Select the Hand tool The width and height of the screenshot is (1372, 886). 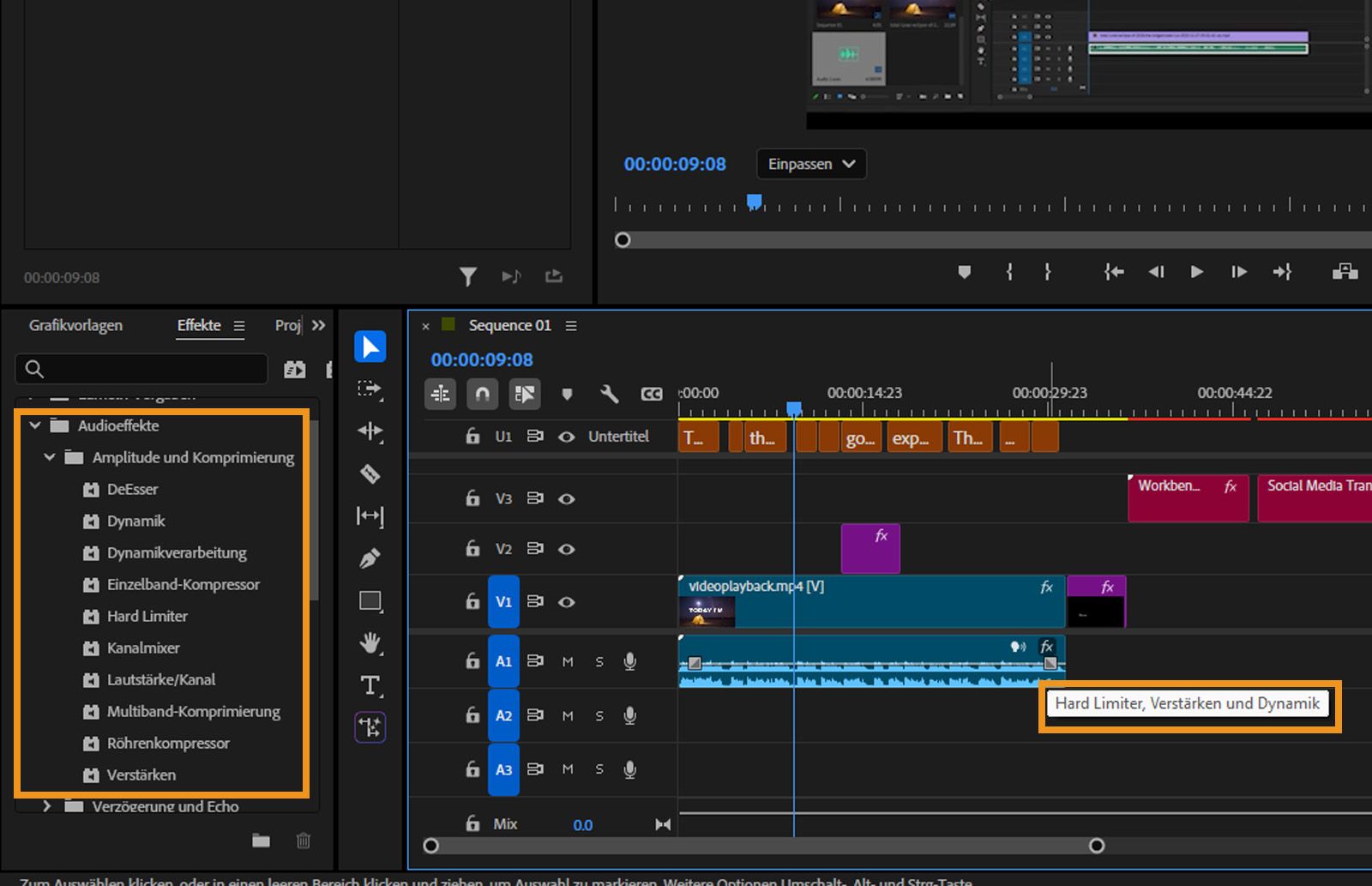tap(370, 642)
